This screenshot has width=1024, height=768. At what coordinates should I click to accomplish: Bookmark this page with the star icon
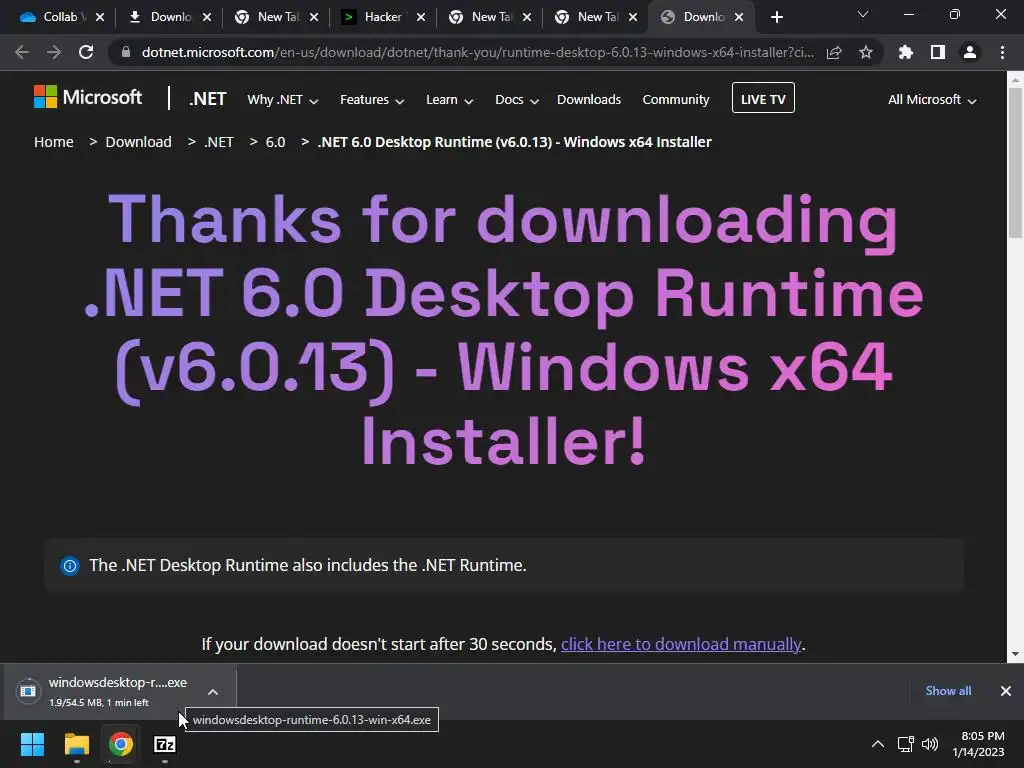click(x=866, y=52)
